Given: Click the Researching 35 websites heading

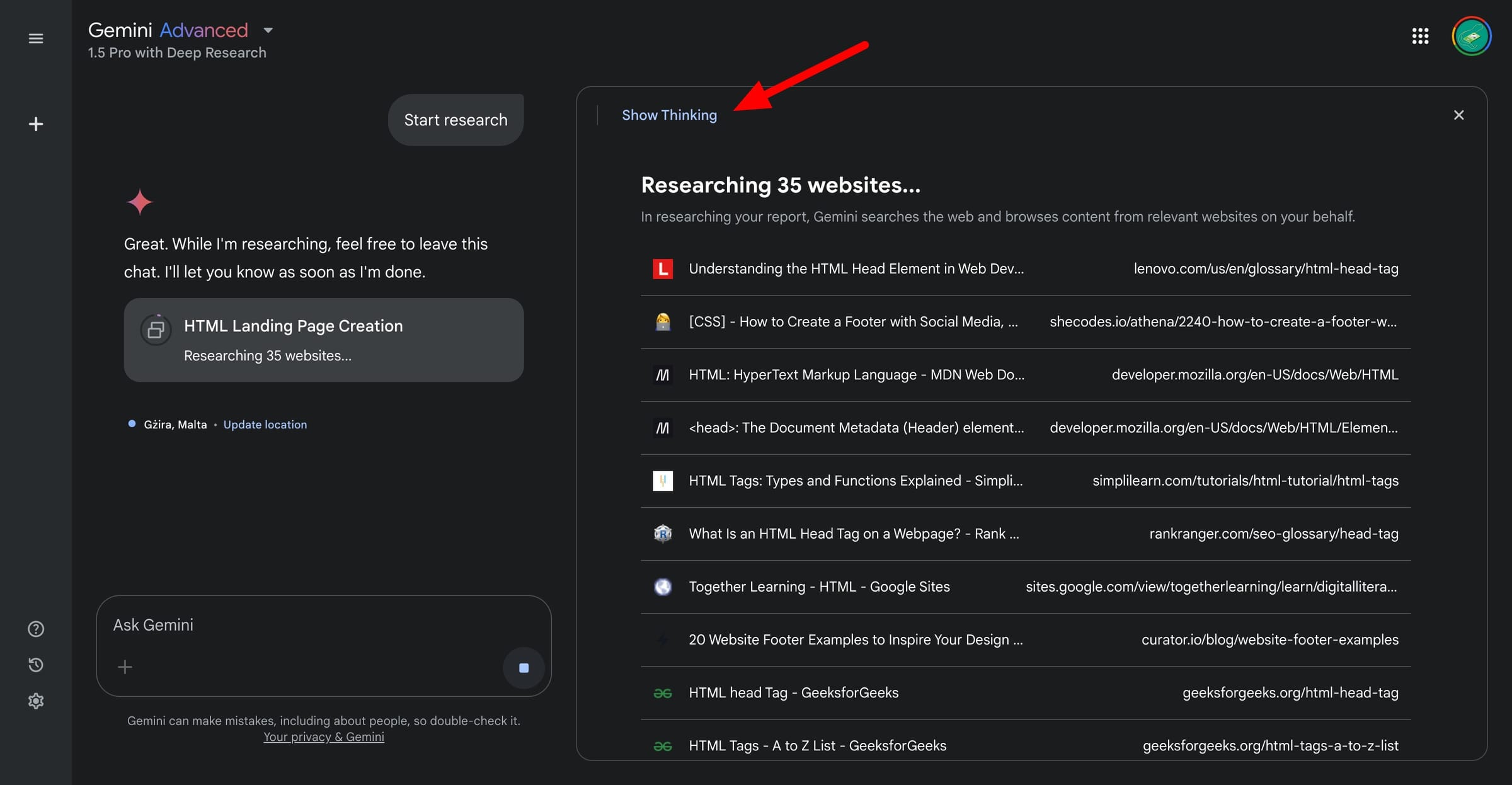Looking at the screenshot, I should pos(781,185).
